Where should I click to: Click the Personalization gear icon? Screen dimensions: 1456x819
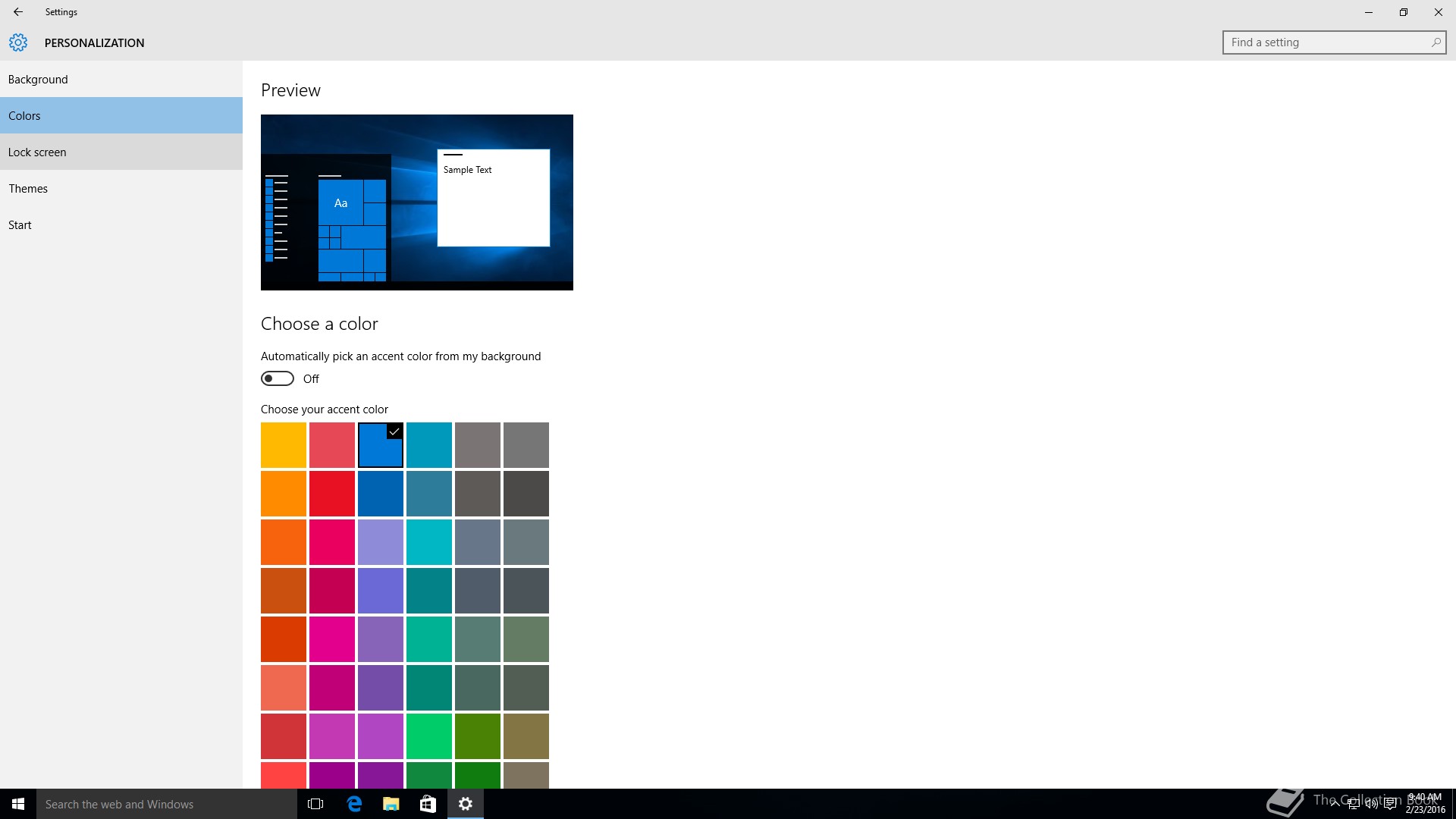[18, 42]
